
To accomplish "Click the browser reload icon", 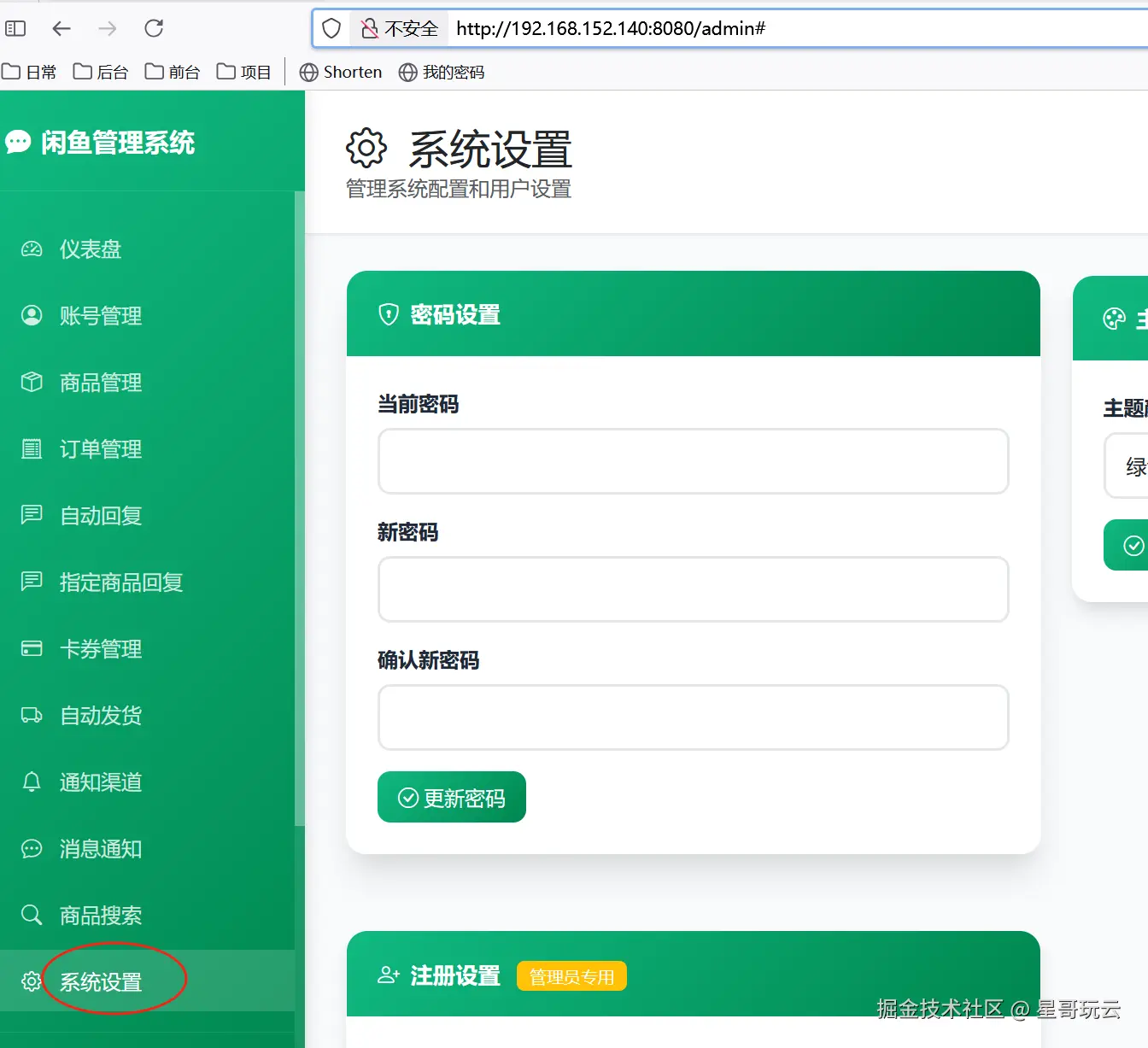I will click(154, 28).
